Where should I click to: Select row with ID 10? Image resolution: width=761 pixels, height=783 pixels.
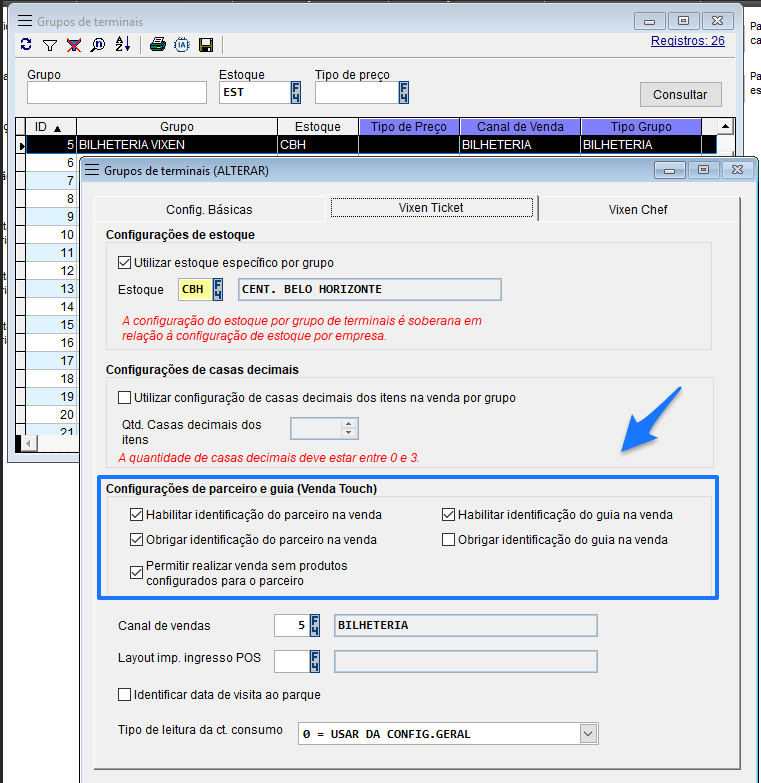pyautogui.click(x=51, y=235)
